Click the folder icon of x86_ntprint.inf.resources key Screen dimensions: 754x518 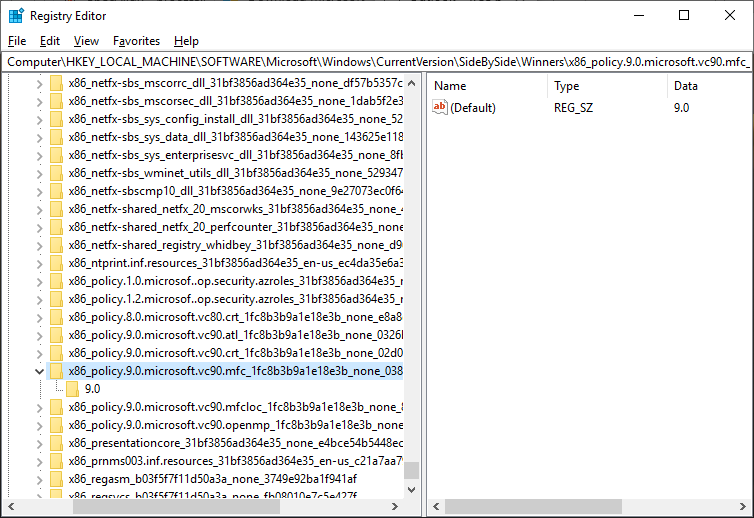[56, 263]
